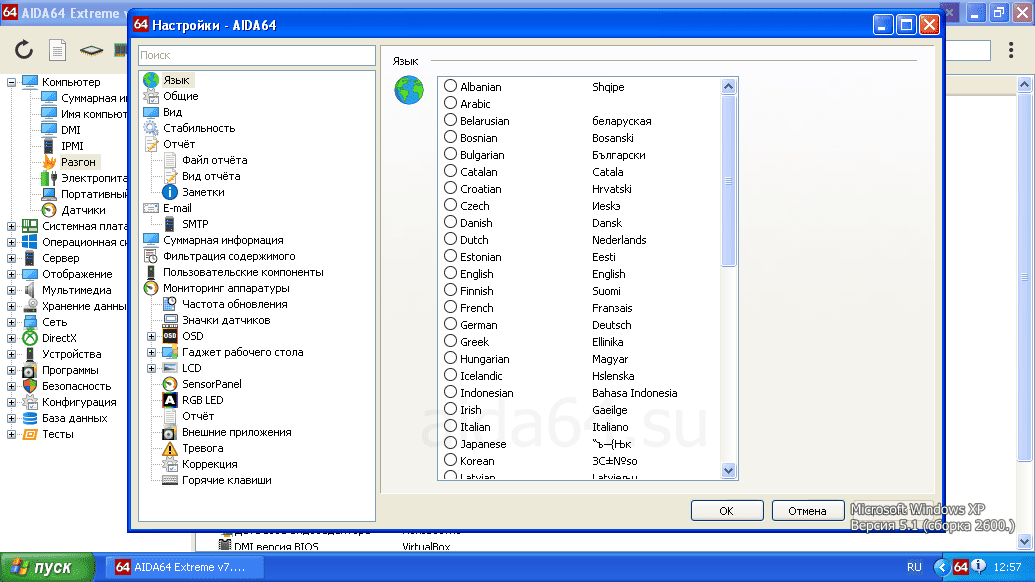The width and height of the screenshot is (1035, 582).
Task: Click OK to confirm settings
Action: click(727, 511)
